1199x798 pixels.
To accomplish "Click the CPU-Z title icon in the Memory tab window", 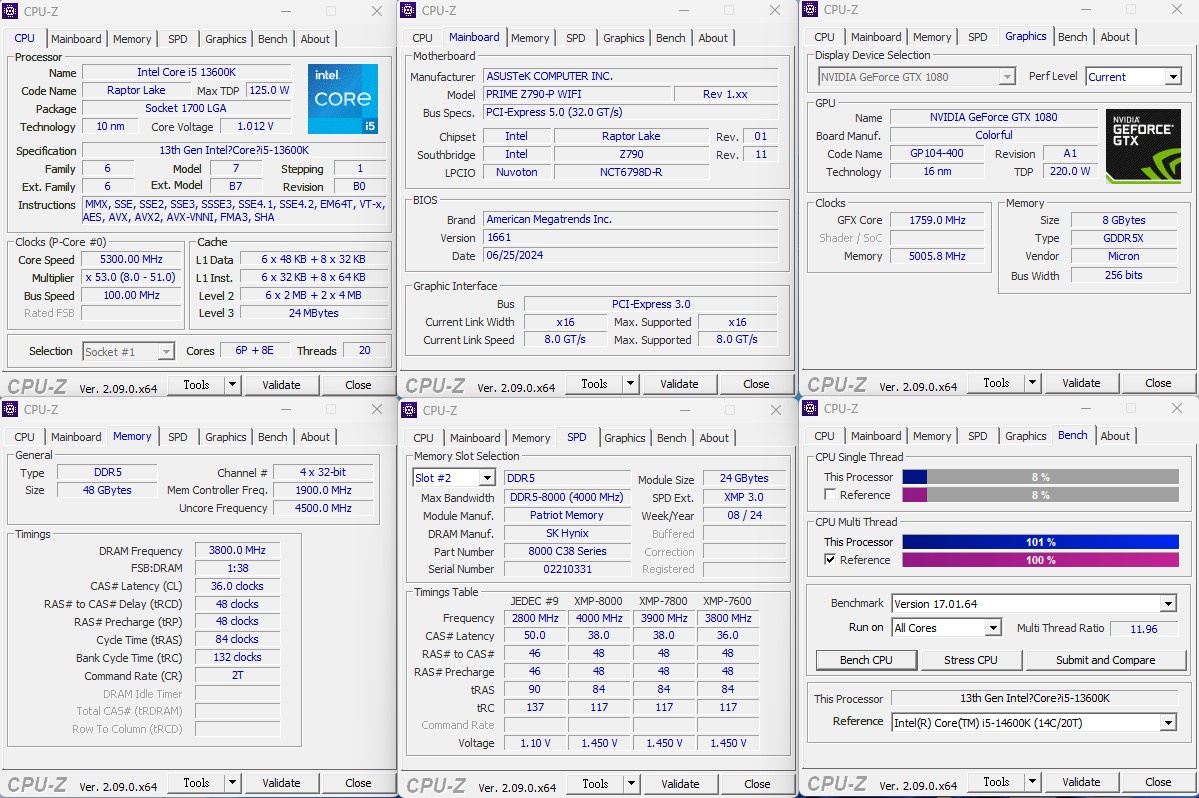I will pos(10,409).
